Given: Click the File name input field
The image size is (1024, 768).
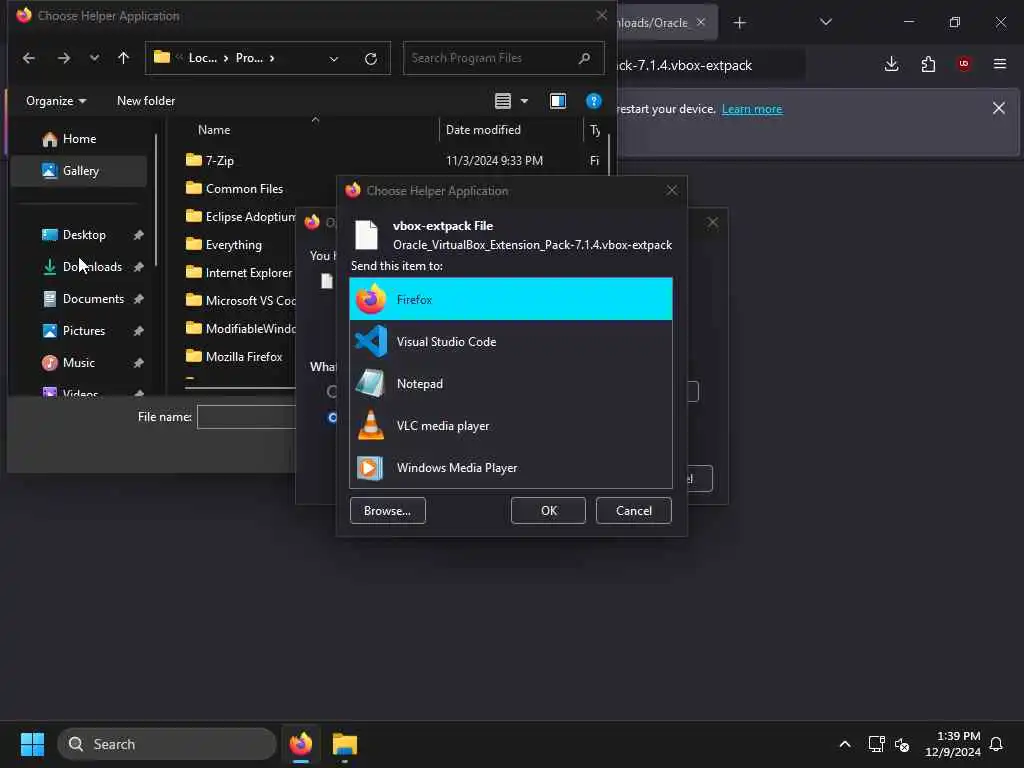Looking at the screenshot, I should click(247, 417).
